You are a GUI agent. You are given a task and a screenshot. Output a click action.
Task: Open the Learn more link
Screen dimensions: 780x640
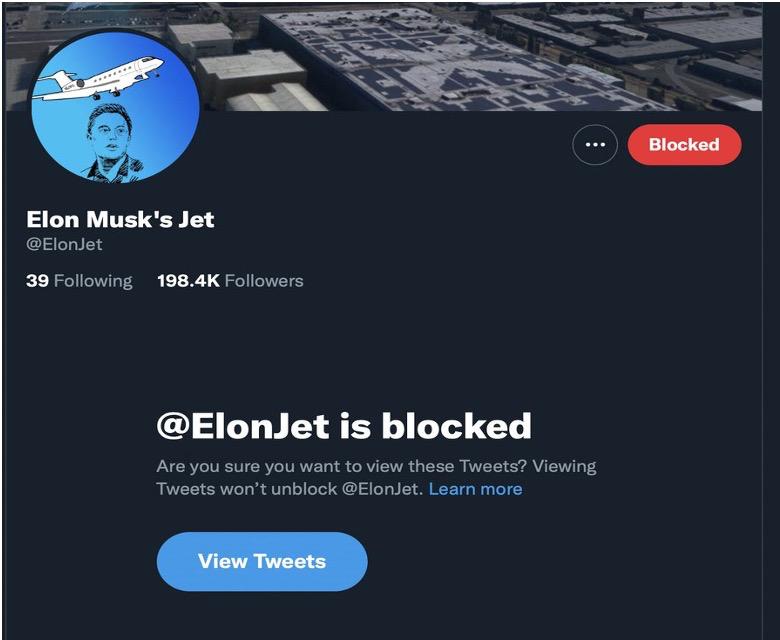pyautogui.click(x=475, y=489)
